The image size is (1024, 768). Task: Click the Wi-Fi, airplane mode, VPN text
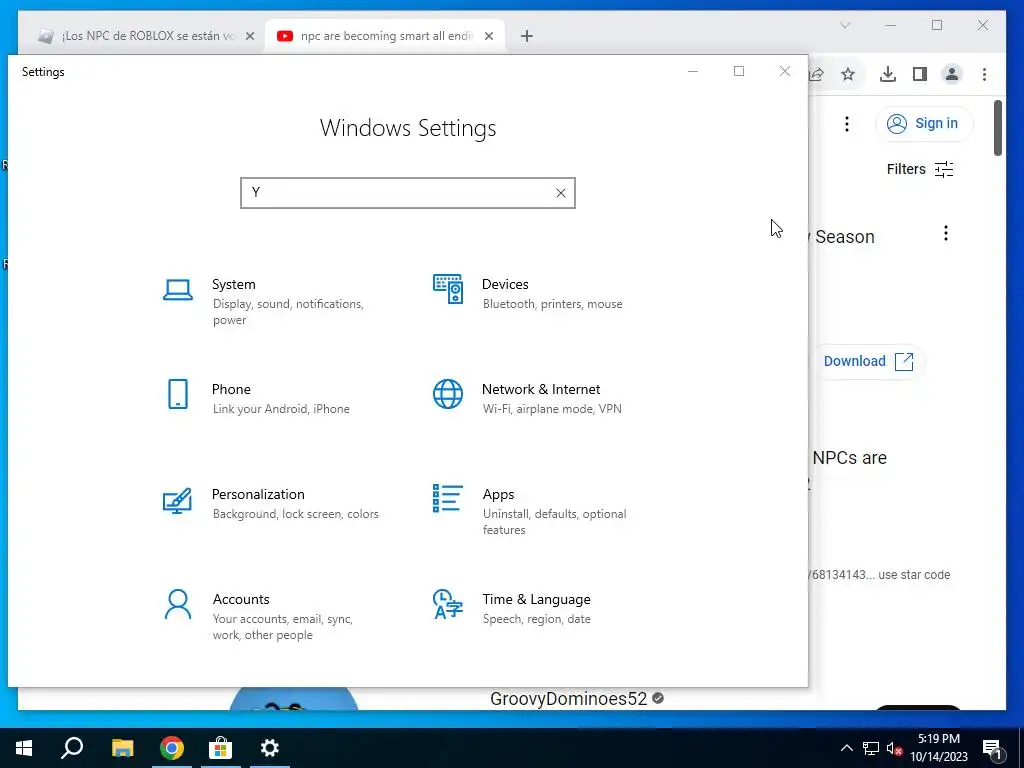tap(552, 409)
